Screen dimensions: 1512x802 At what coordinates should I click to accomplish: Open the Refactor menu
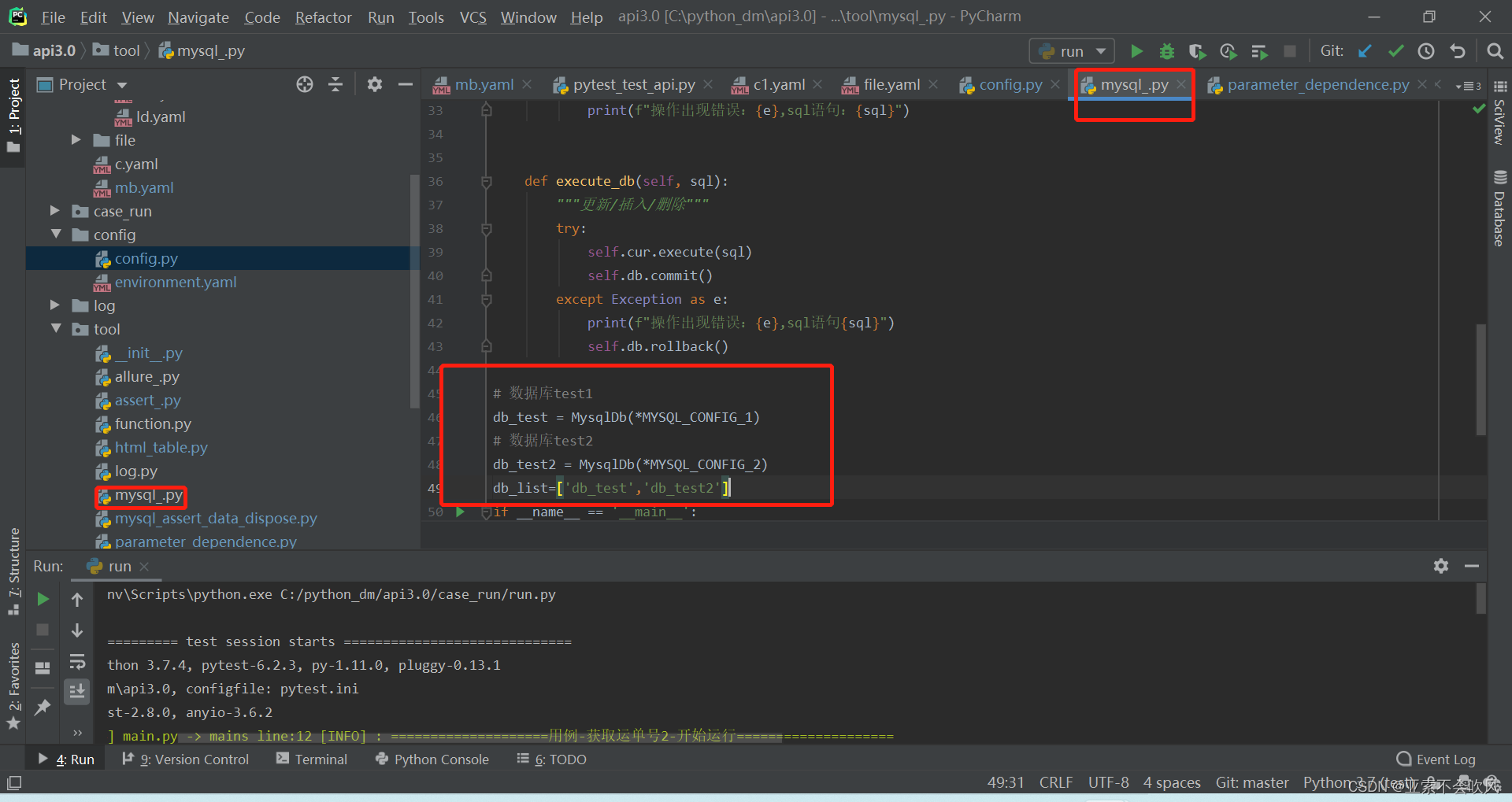click(x=323, y=17)
